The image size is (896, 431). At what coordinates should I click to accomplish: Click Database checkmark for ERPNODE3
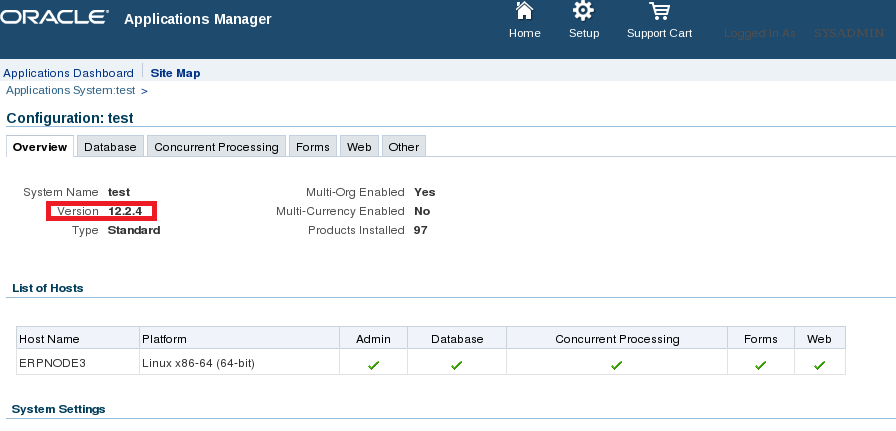457,365
